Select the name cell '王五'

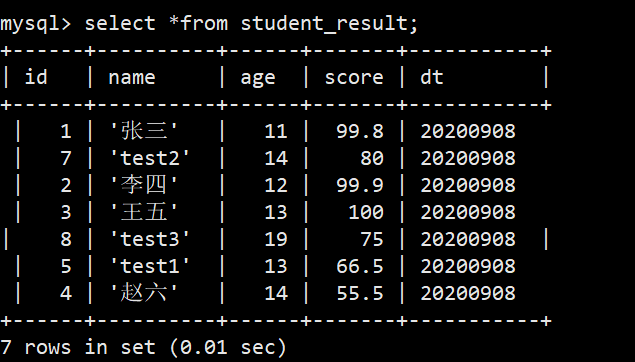[144, 212]
